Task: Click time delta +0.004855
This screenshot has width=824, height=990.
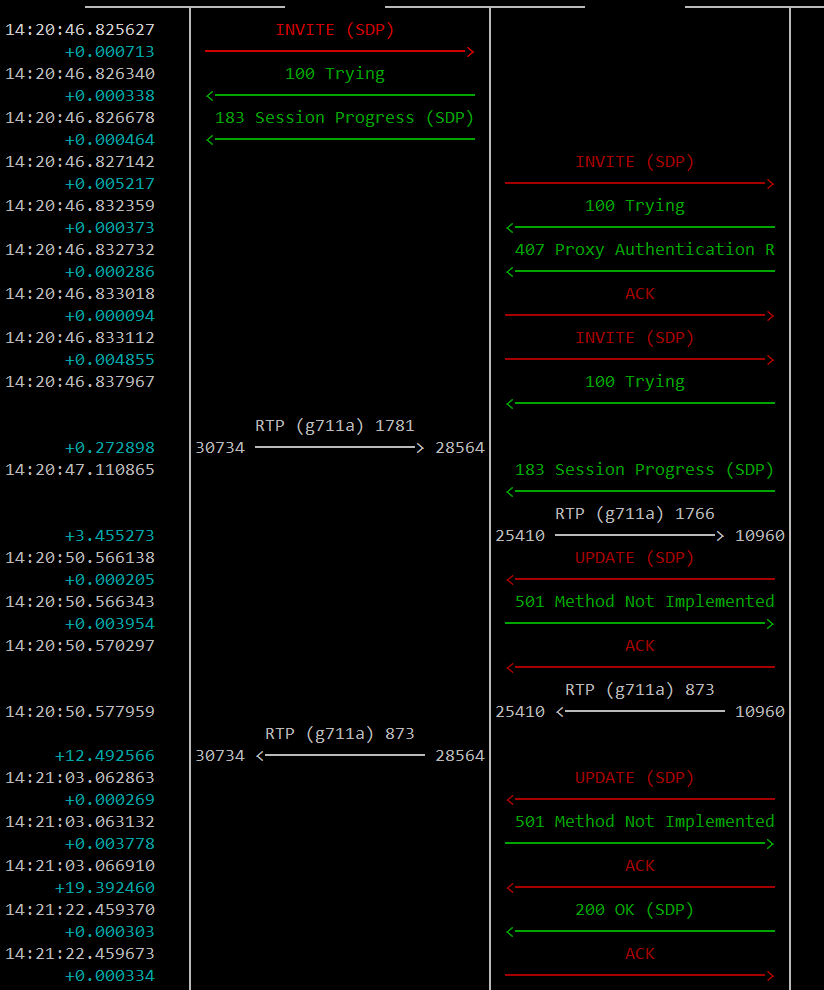Action: point(110,360)
